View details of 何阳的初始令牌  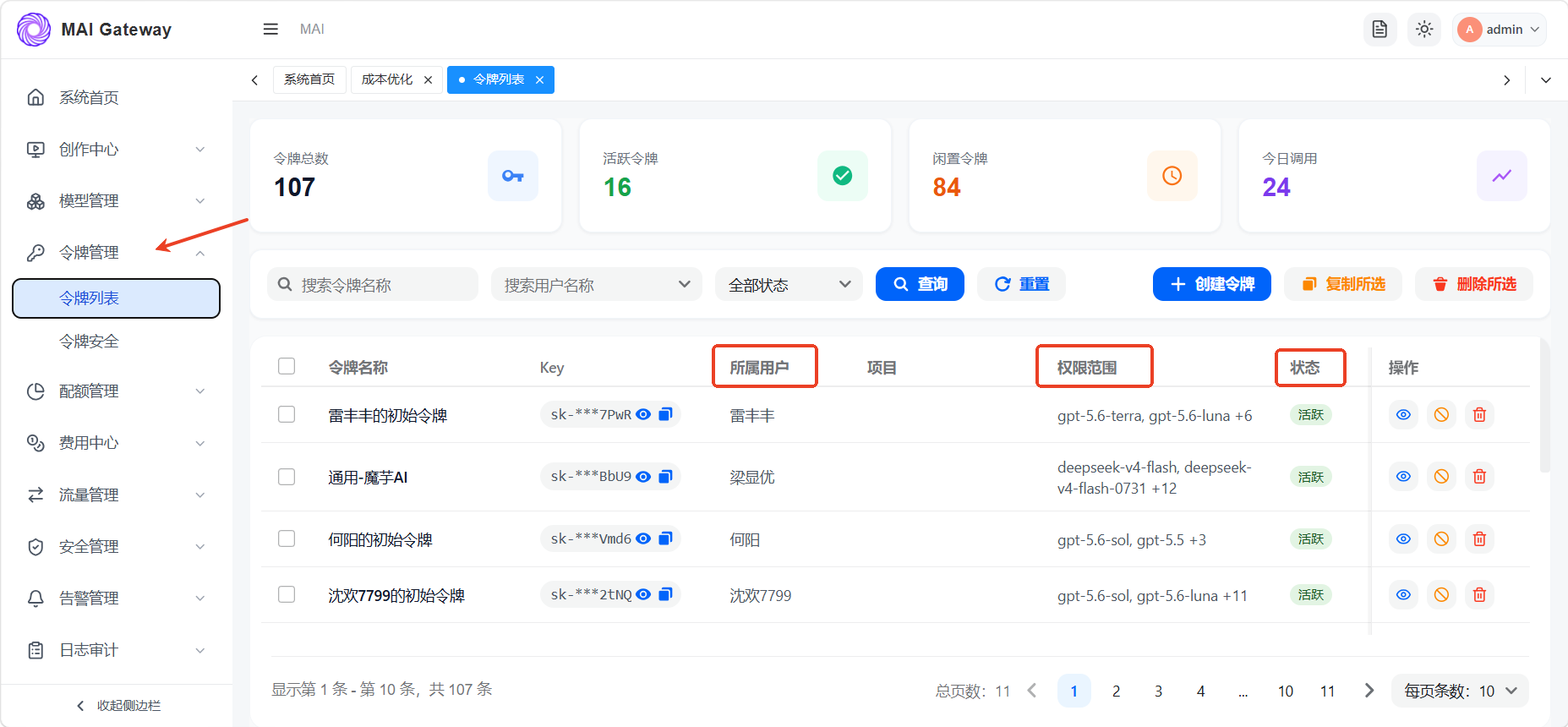coord(1403,539)
